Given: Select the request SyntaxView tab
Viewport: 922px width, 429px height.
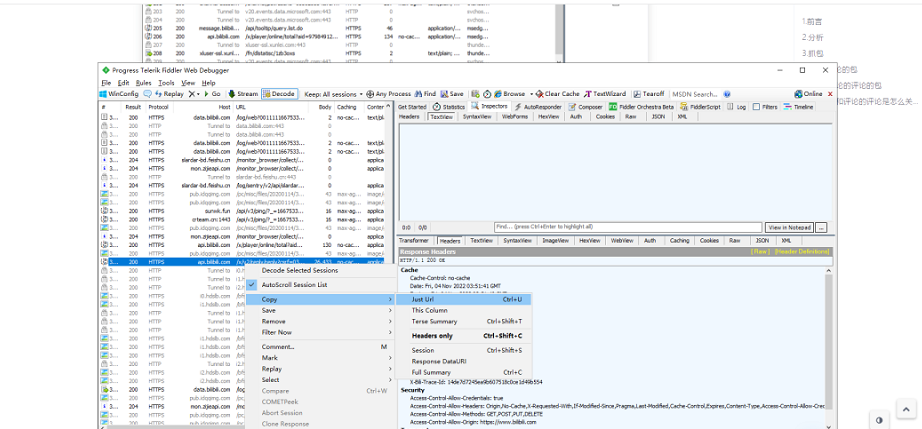Looking at the screenshot, I should pyautogui.click(x=477, y=117).
